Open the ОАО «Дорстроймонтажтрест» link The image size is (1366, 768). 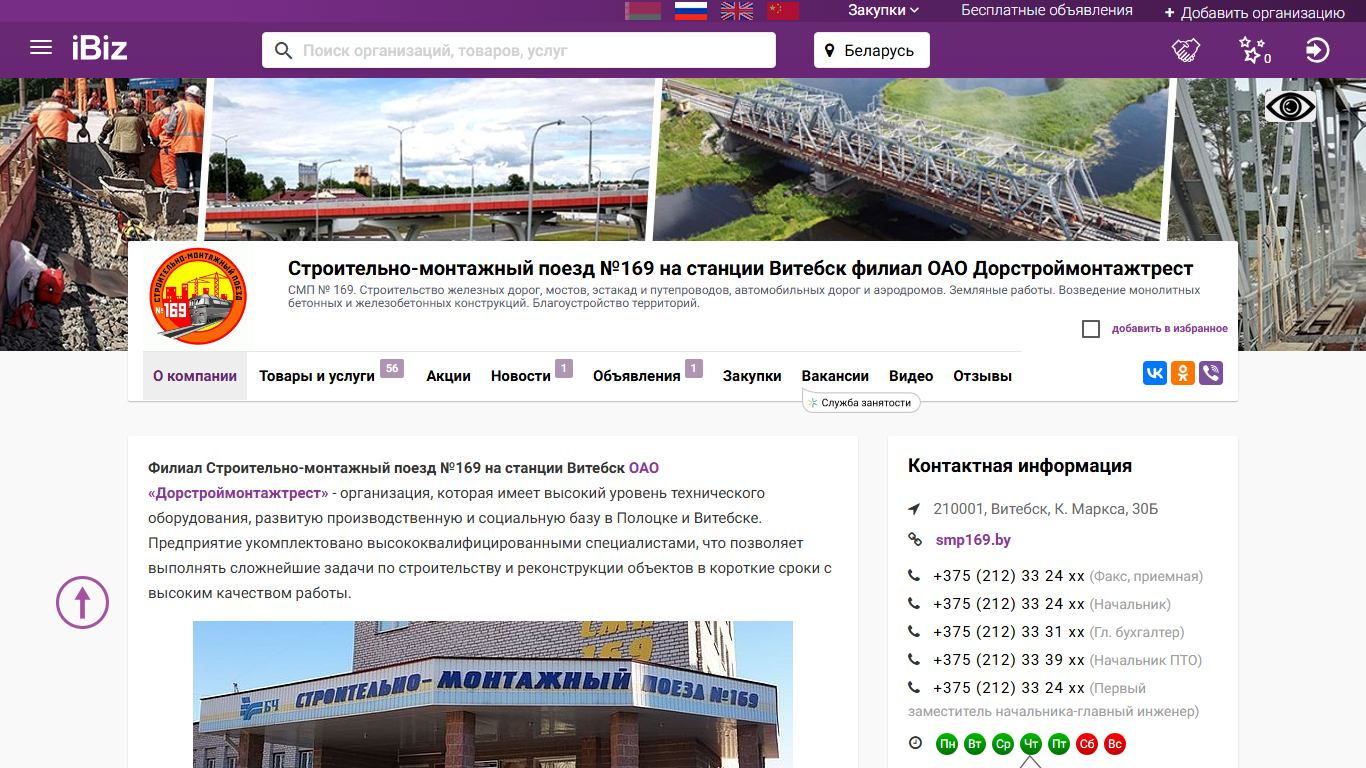[x=238, y=493]
